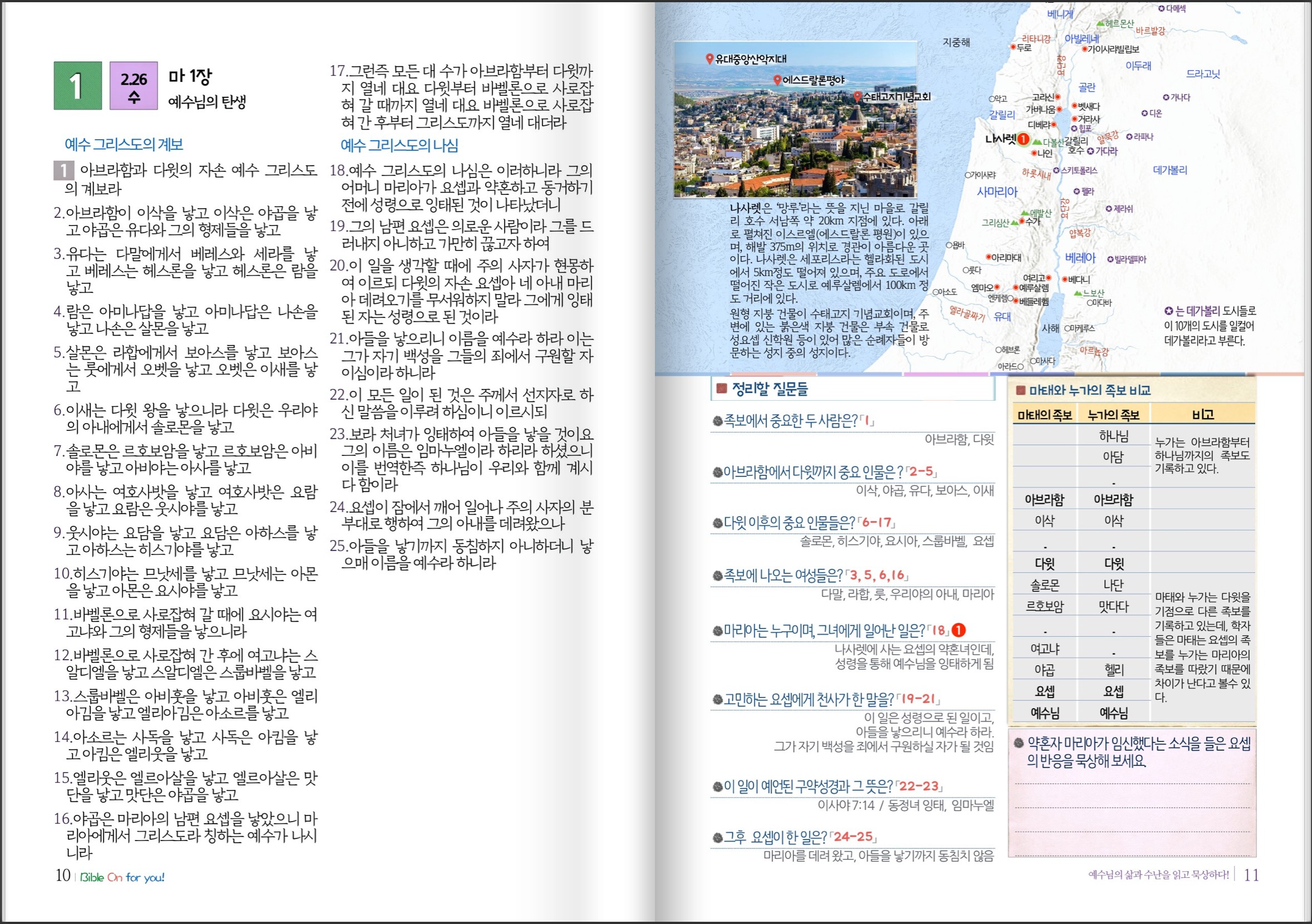Screen dimensions: 1312x924
Task: Click the green mountain icon for 헤르몬산
Action: [1100, 23]
